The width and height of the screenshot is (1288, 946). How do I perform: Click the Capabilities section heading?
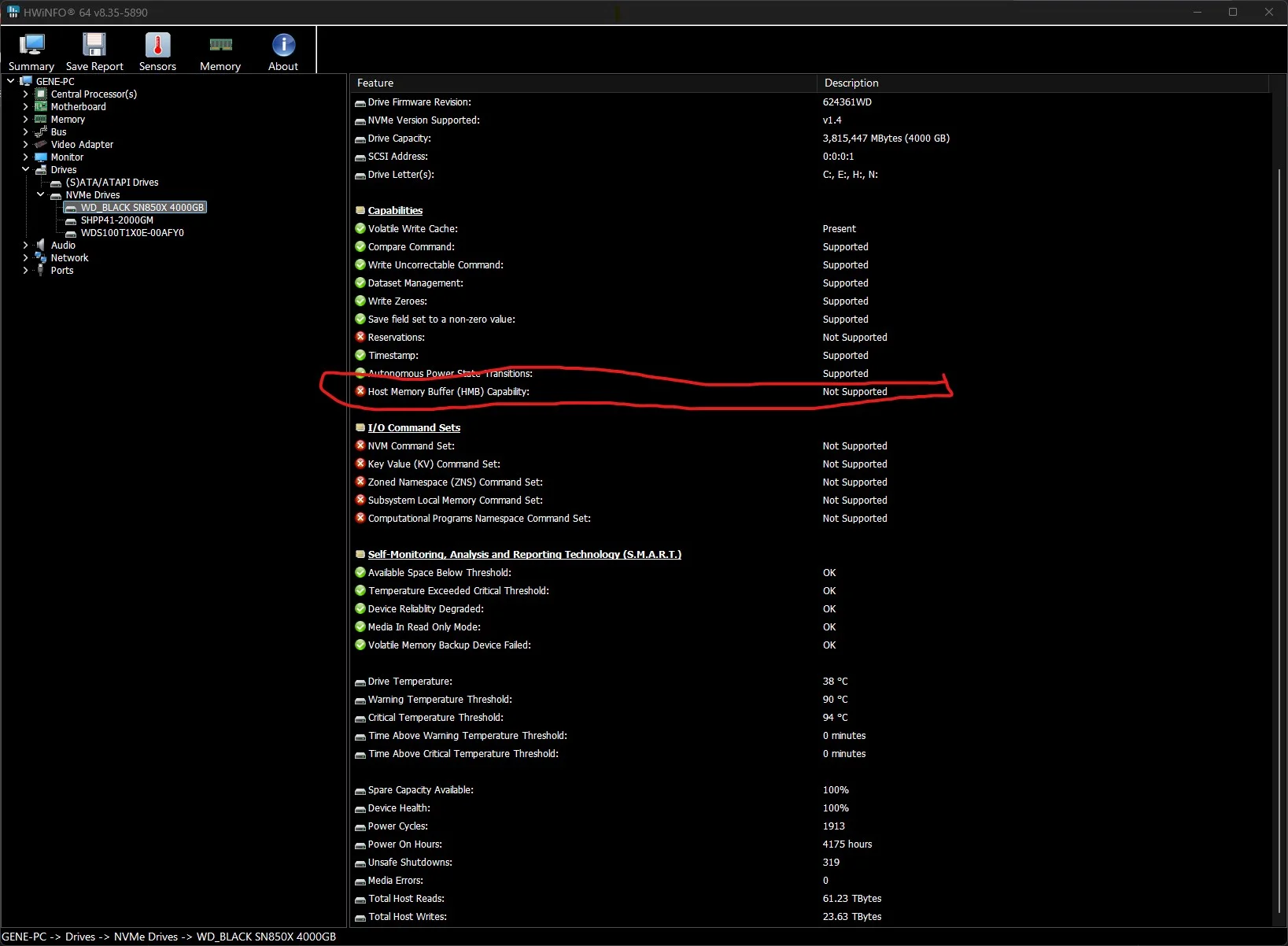tap(395, 210)
